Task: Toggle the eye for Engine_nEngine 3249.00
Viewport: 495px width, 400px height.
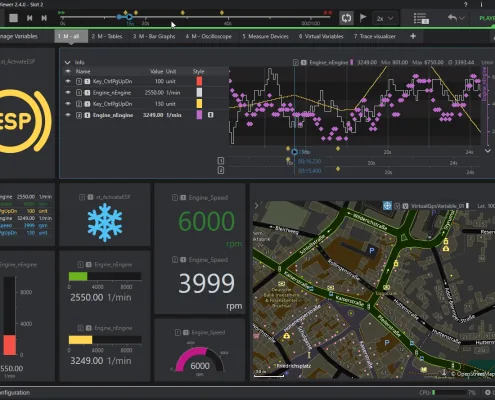Action: [x=68, y=115]
